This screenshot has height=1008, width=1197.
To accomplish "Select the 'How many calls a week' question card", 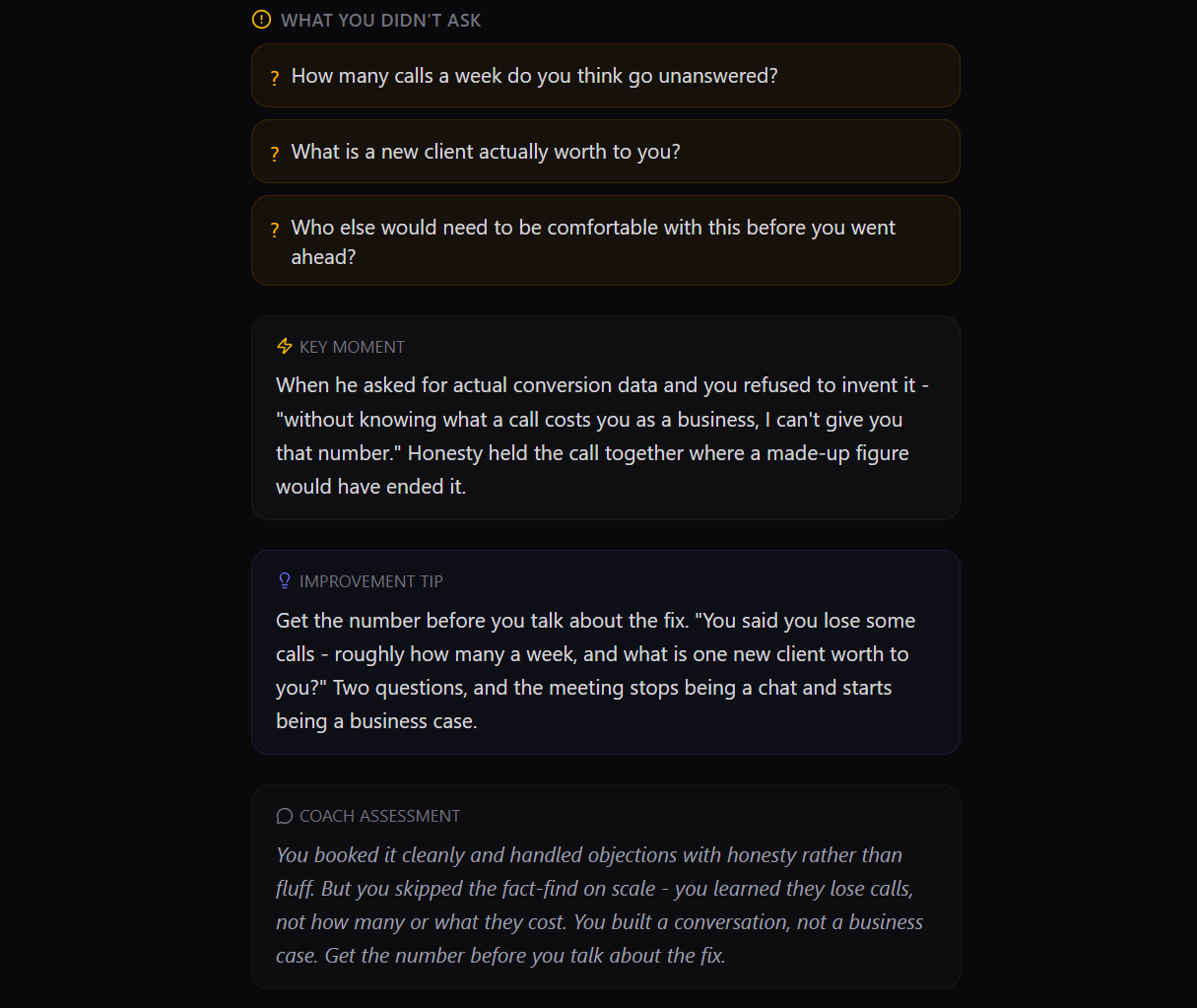I will [606, 76].
